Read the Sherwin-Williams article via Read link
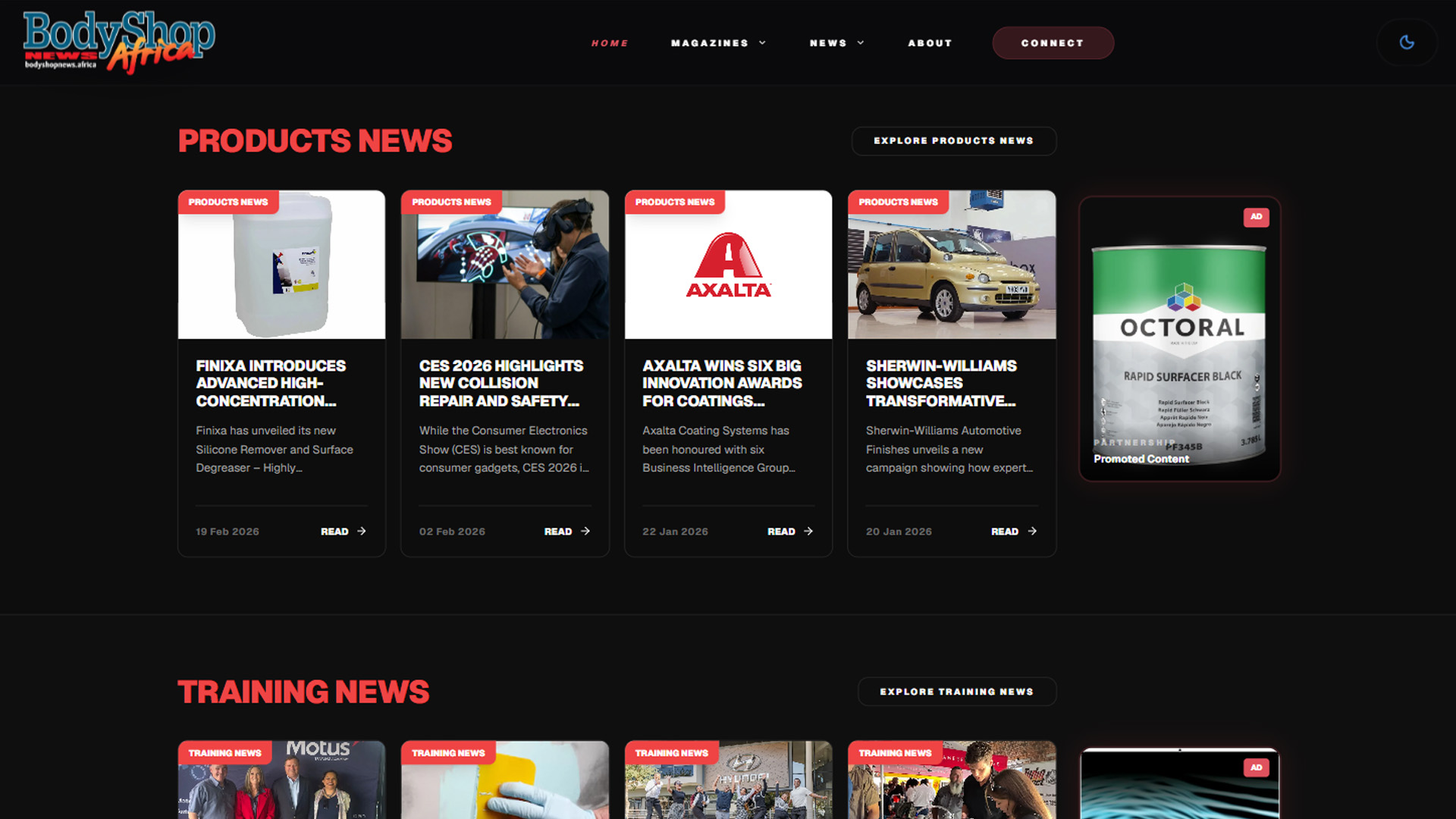This screenshot has height=819, width=1456. (1005, 532)
